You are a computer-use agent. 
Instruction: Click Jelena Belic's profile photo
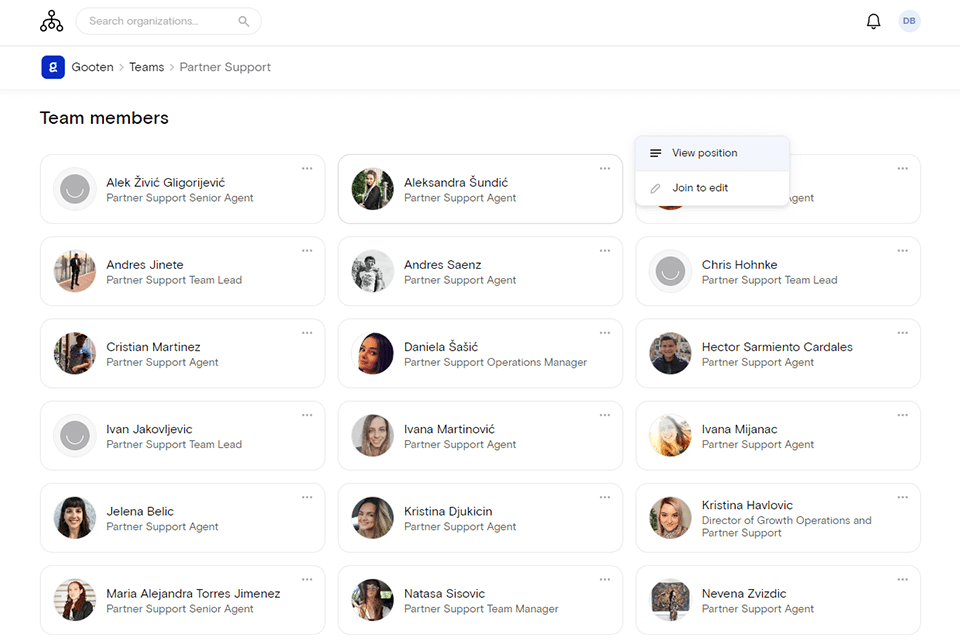coord(75,518)
